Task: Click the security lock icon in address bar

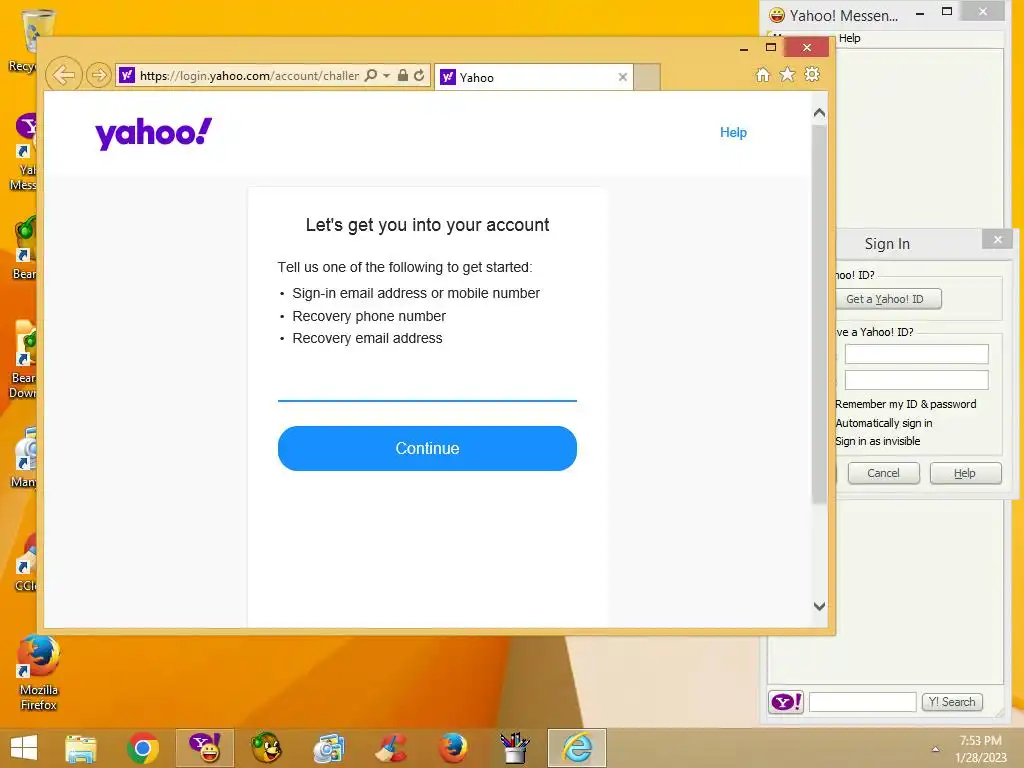Action: coord(403,75)
